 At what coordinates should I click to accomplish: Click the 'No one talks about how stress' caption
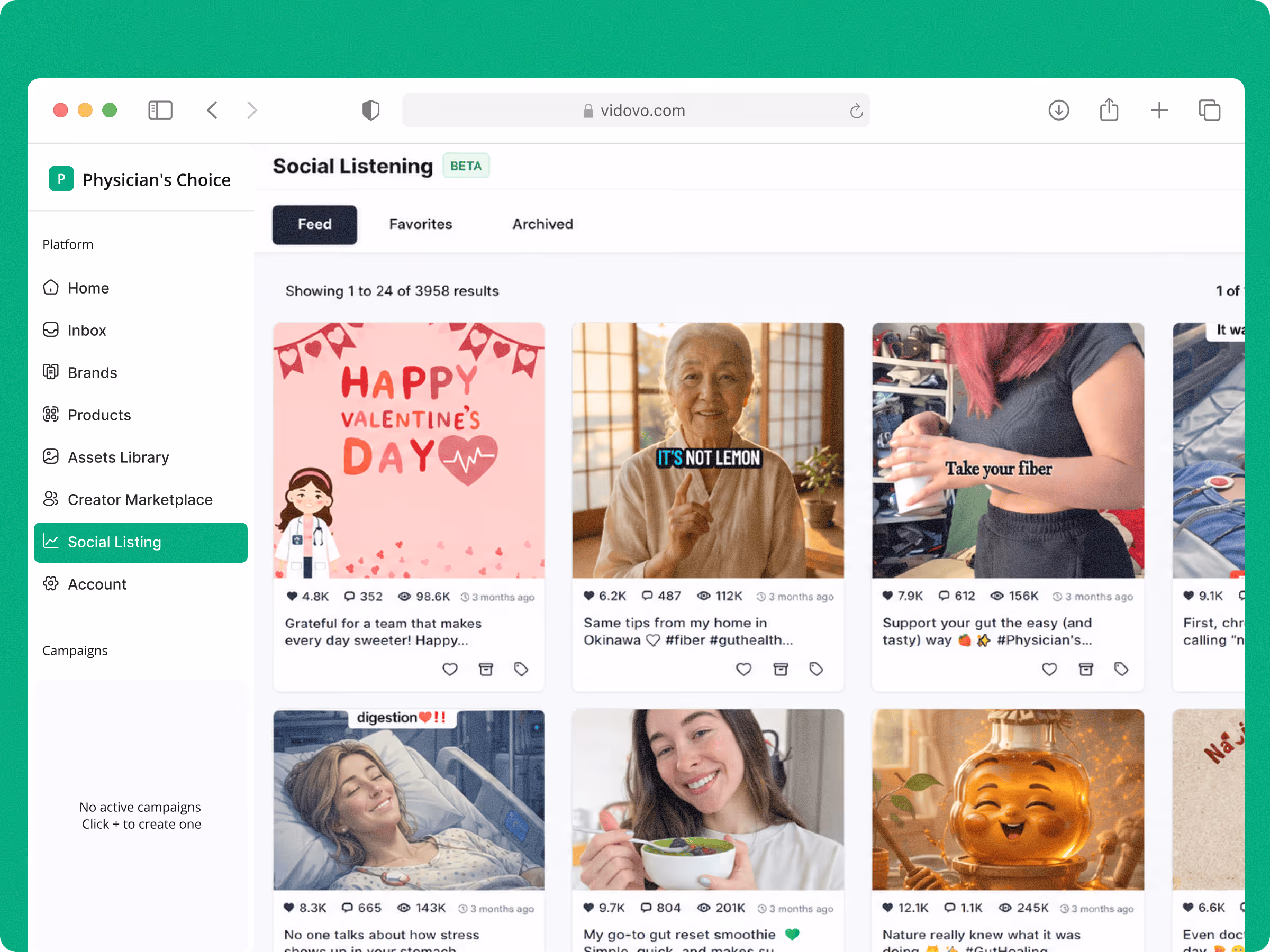(x=382, y=940)
